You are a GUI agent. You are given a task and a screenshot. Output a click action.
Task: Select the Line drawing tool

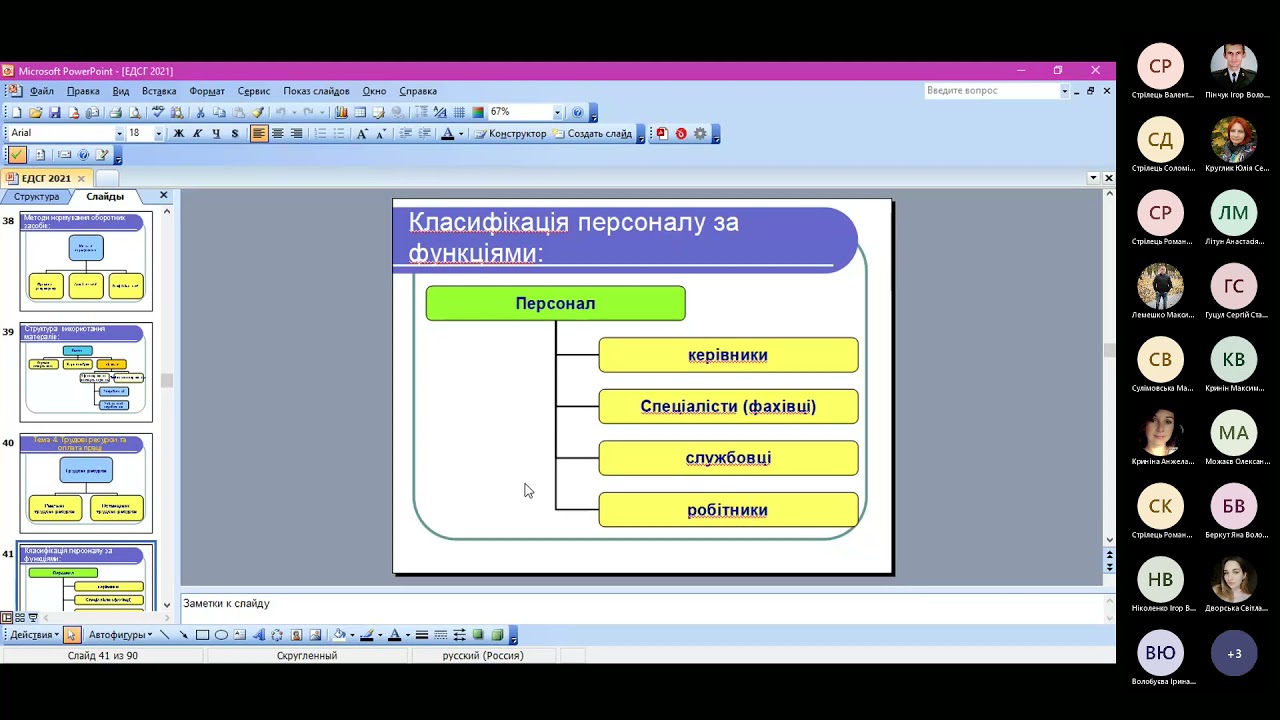(164, 635)
